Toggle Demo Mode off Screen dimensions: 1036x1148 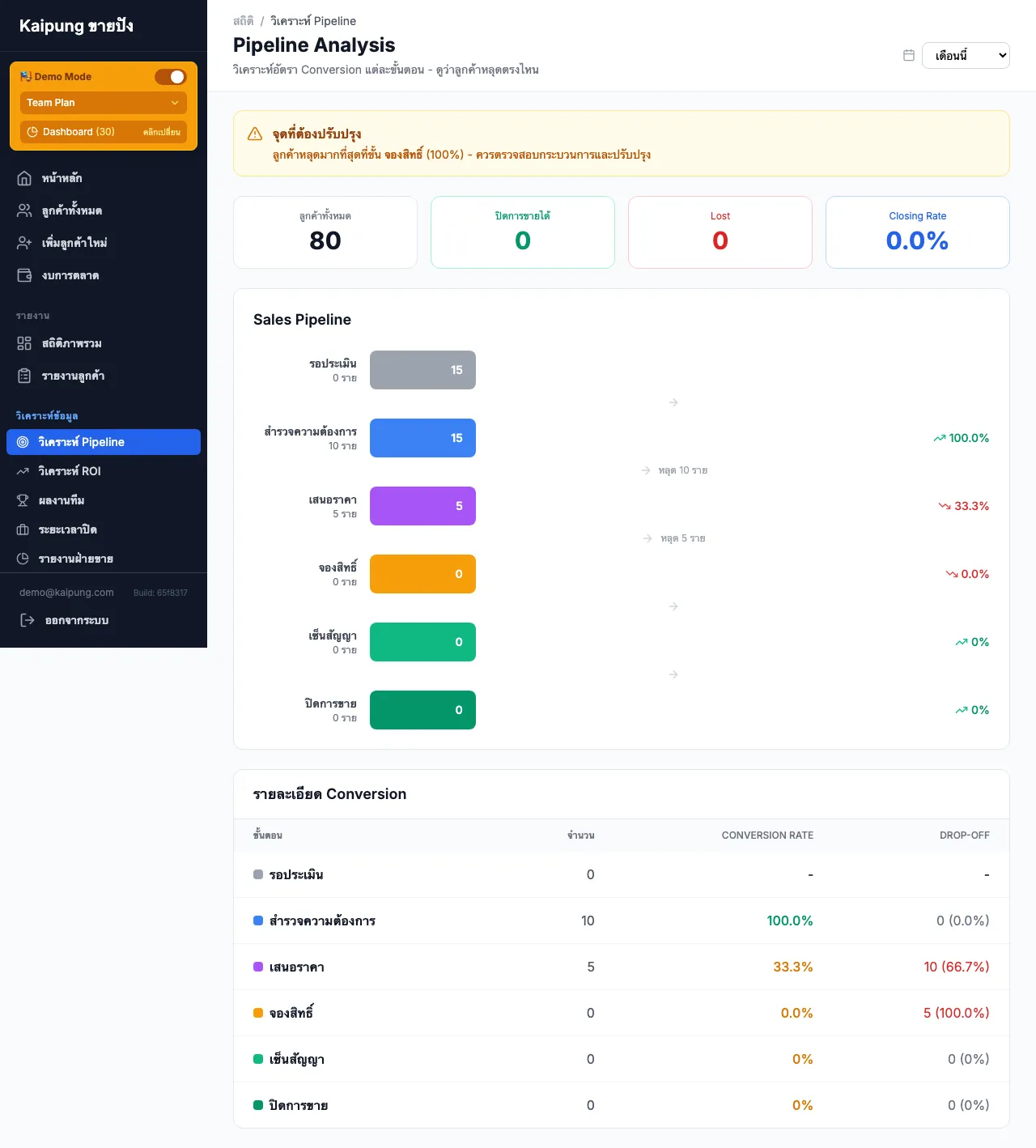(171, 76)
